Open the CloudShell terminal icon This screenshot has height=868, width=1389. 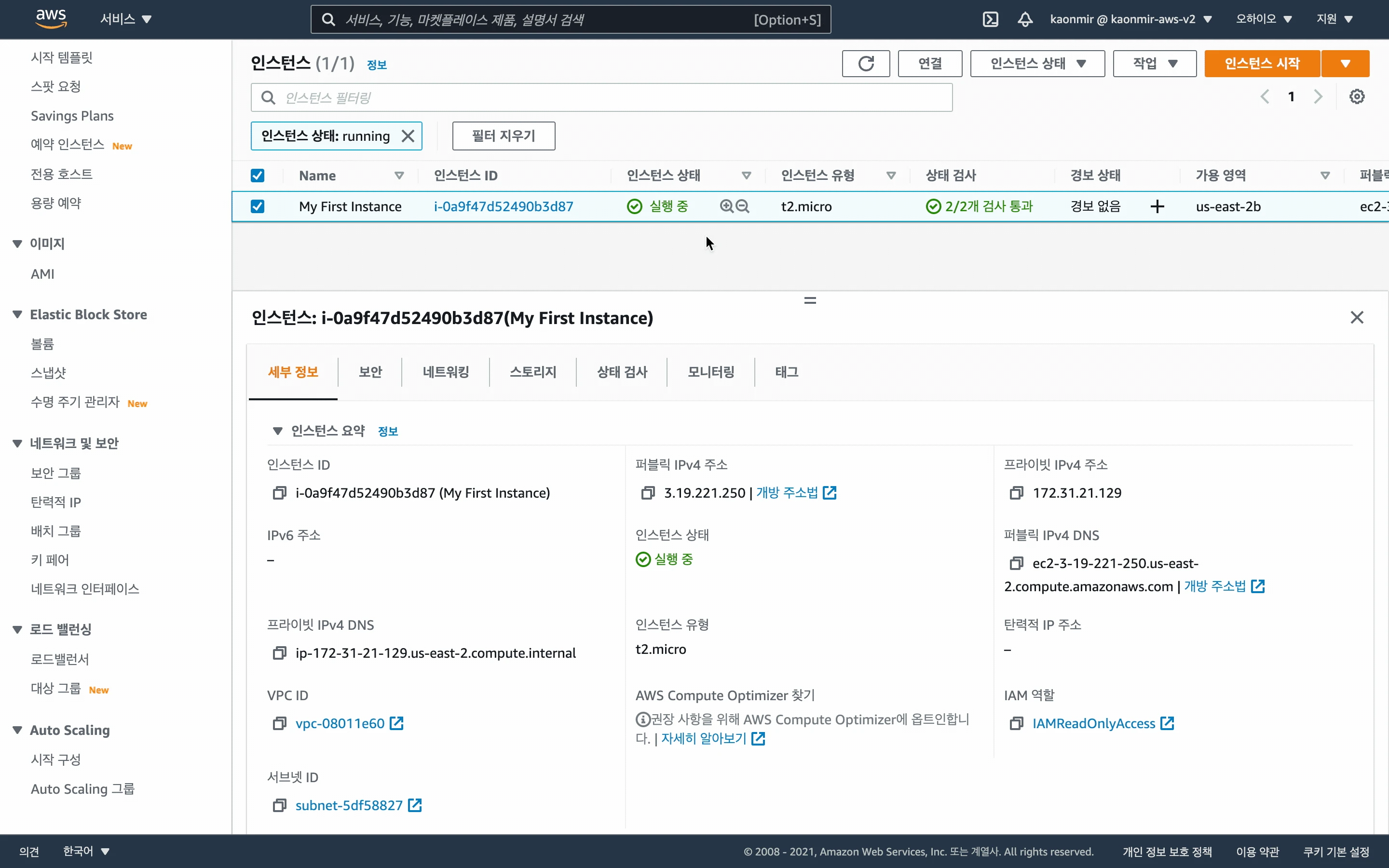[990, 19]
